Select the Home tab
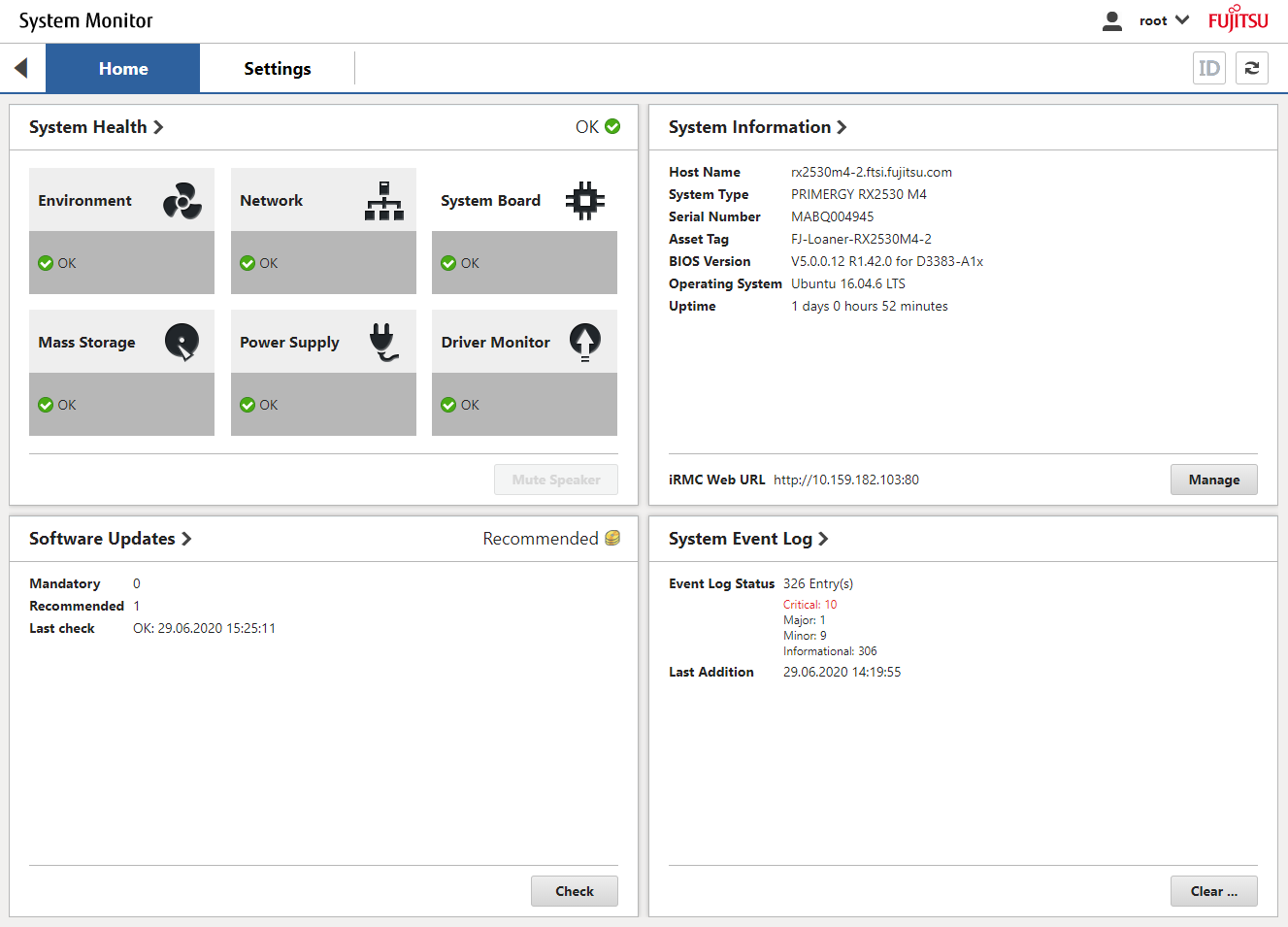The height and width of the screenshot is (927, 1288). (122, 68)
